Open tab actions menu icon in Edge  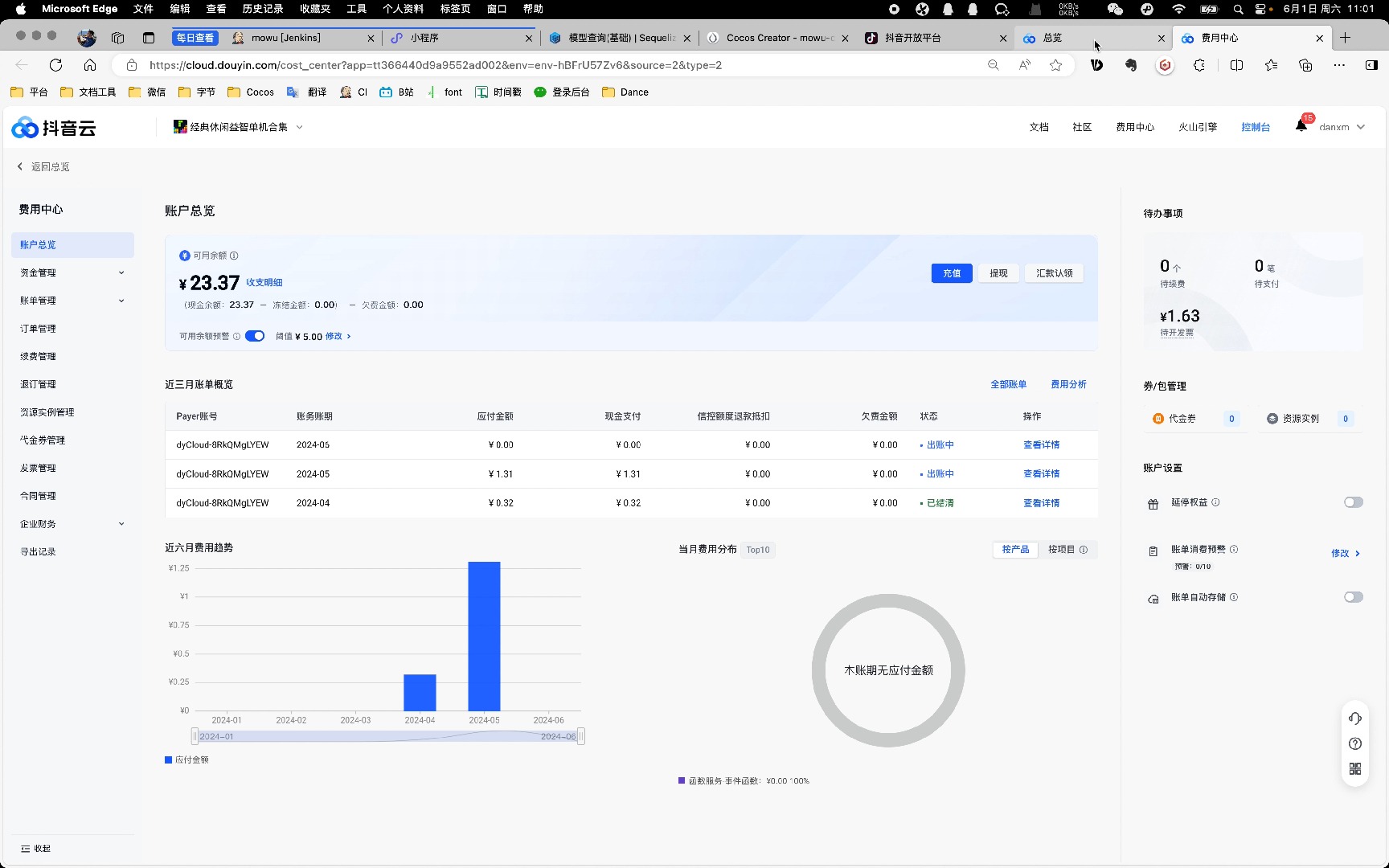[149, 38]
